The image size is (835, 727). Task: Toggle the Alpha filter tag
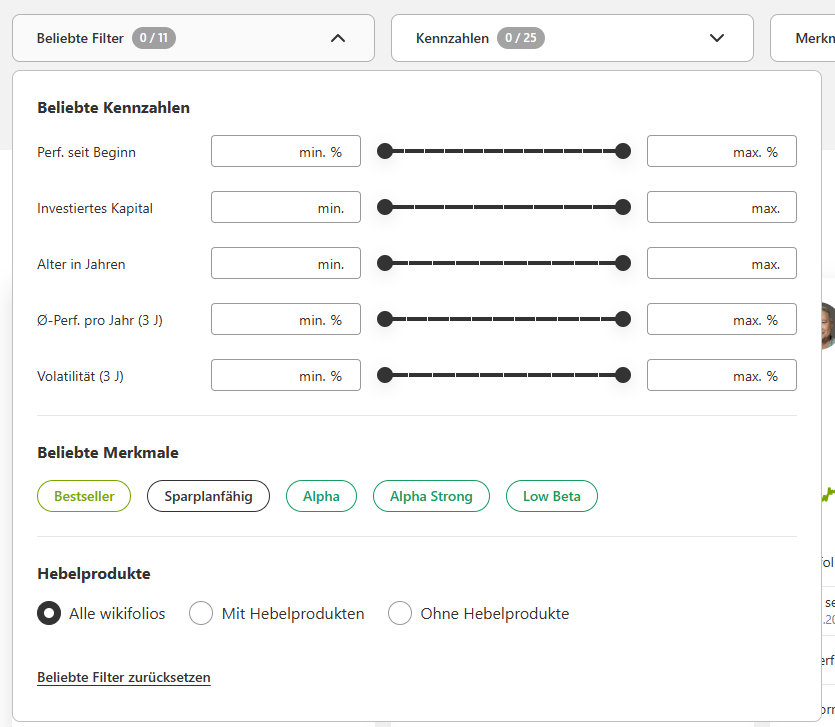(321, 496)
